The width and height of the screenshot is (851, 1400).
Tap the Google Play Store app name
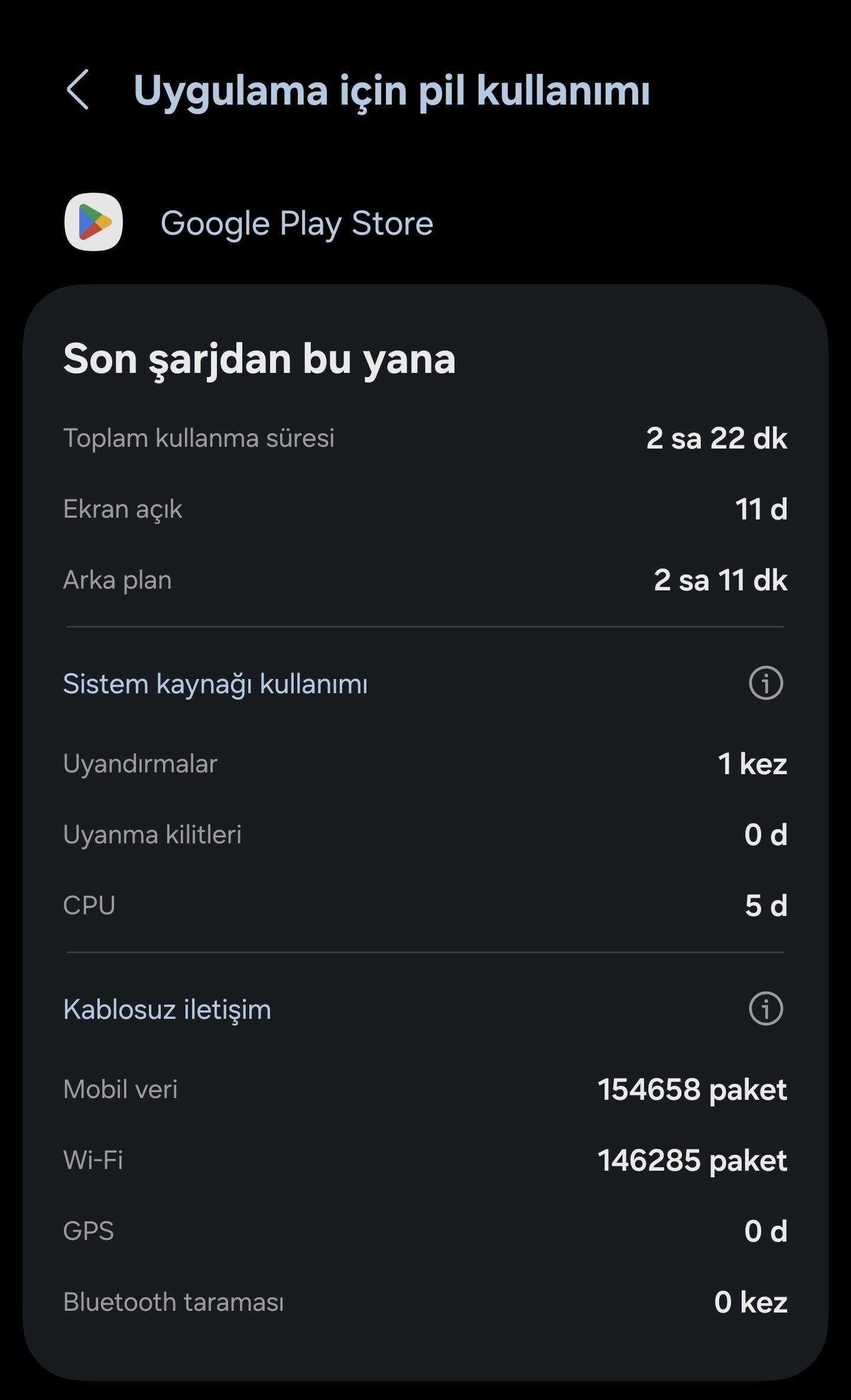[297, 223]
